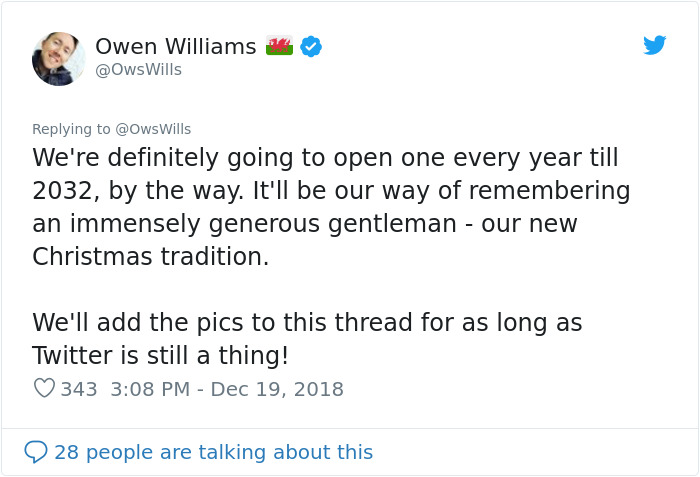Viewport: 700px width, 477px height.
Task: Click the words "Christmas tradition" in tweet
Action: pos(150,256)
